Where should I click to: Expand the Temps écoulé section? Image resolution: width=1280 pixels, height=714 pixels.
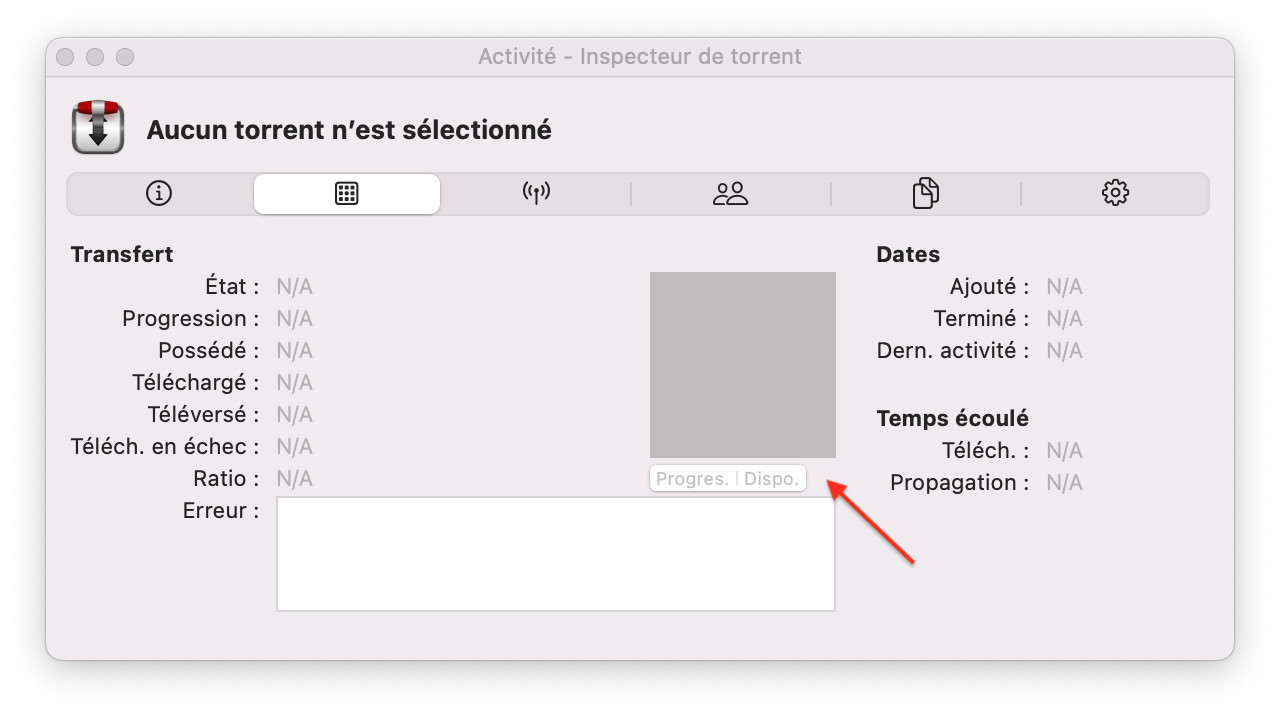(951, 418)
